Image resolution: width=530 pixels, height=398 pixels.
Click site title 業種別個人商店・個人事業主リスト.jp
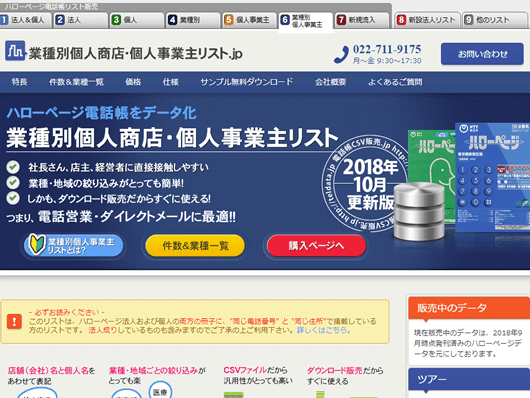[x=135, y=53]
